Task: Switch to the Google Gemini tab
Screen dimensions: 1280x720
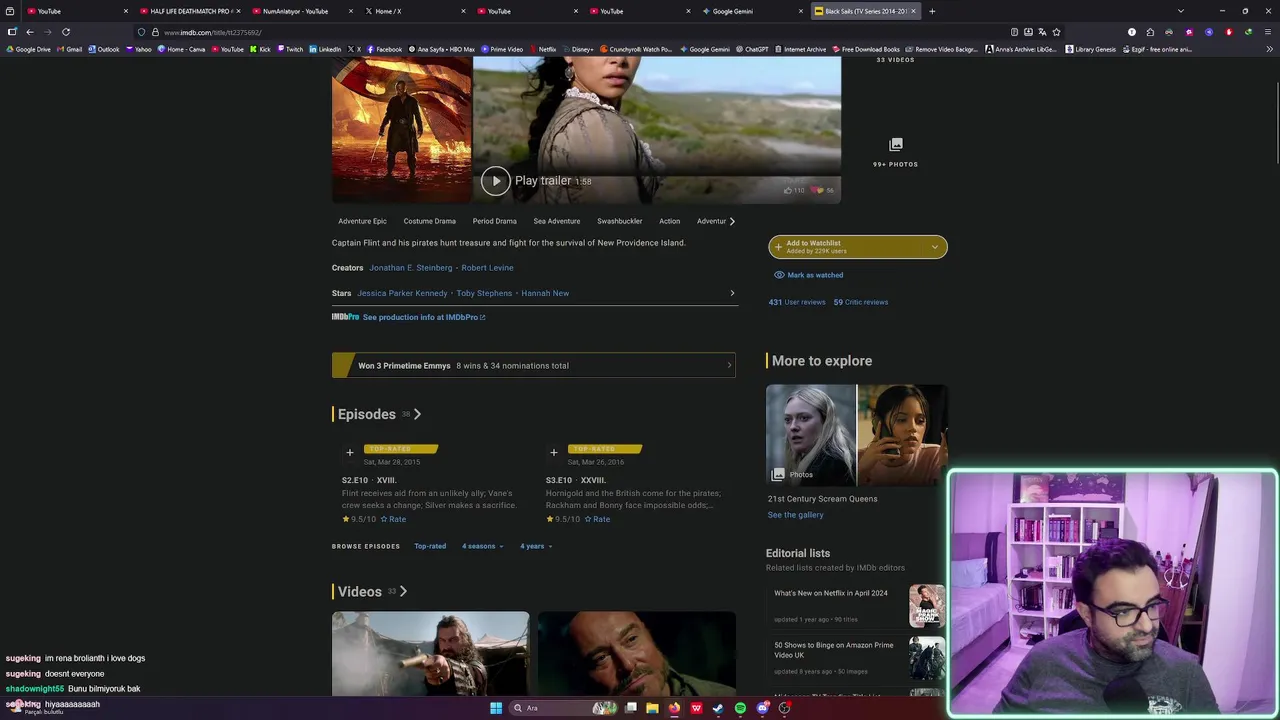Action: pos(752,11)
